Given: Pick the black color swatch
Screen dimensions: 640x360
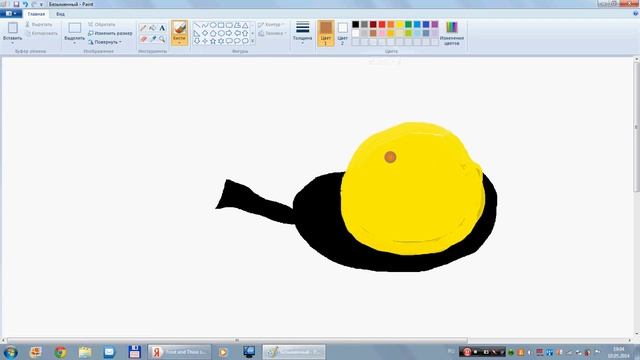Looking at the screenshot, I should 356,24.
